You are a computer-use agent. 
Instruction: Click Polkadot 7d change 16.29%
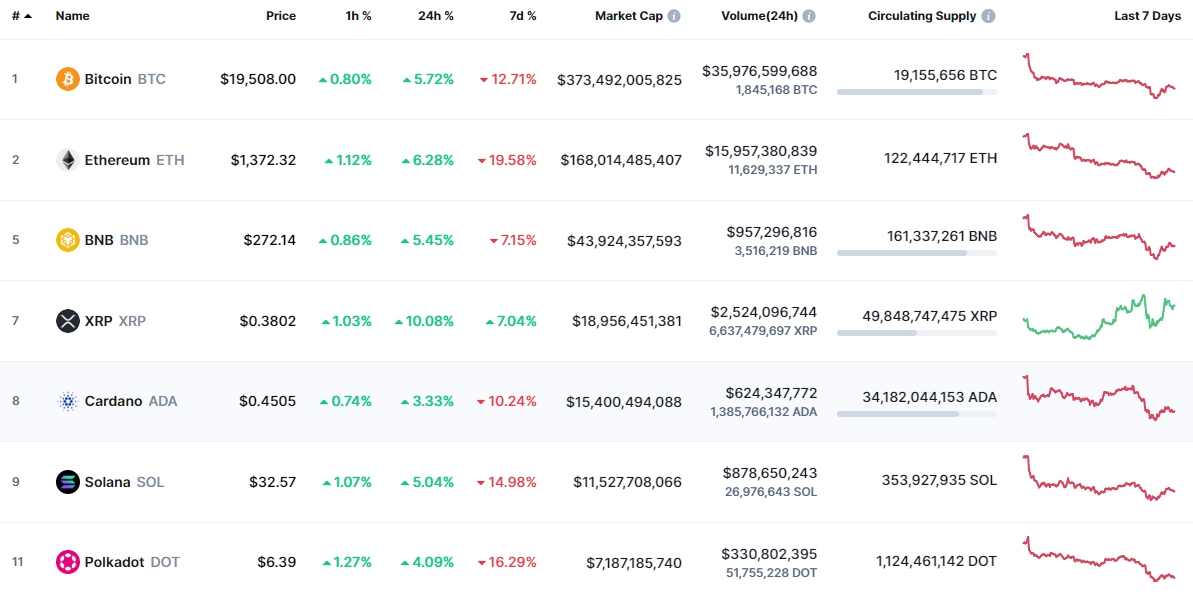507,563
